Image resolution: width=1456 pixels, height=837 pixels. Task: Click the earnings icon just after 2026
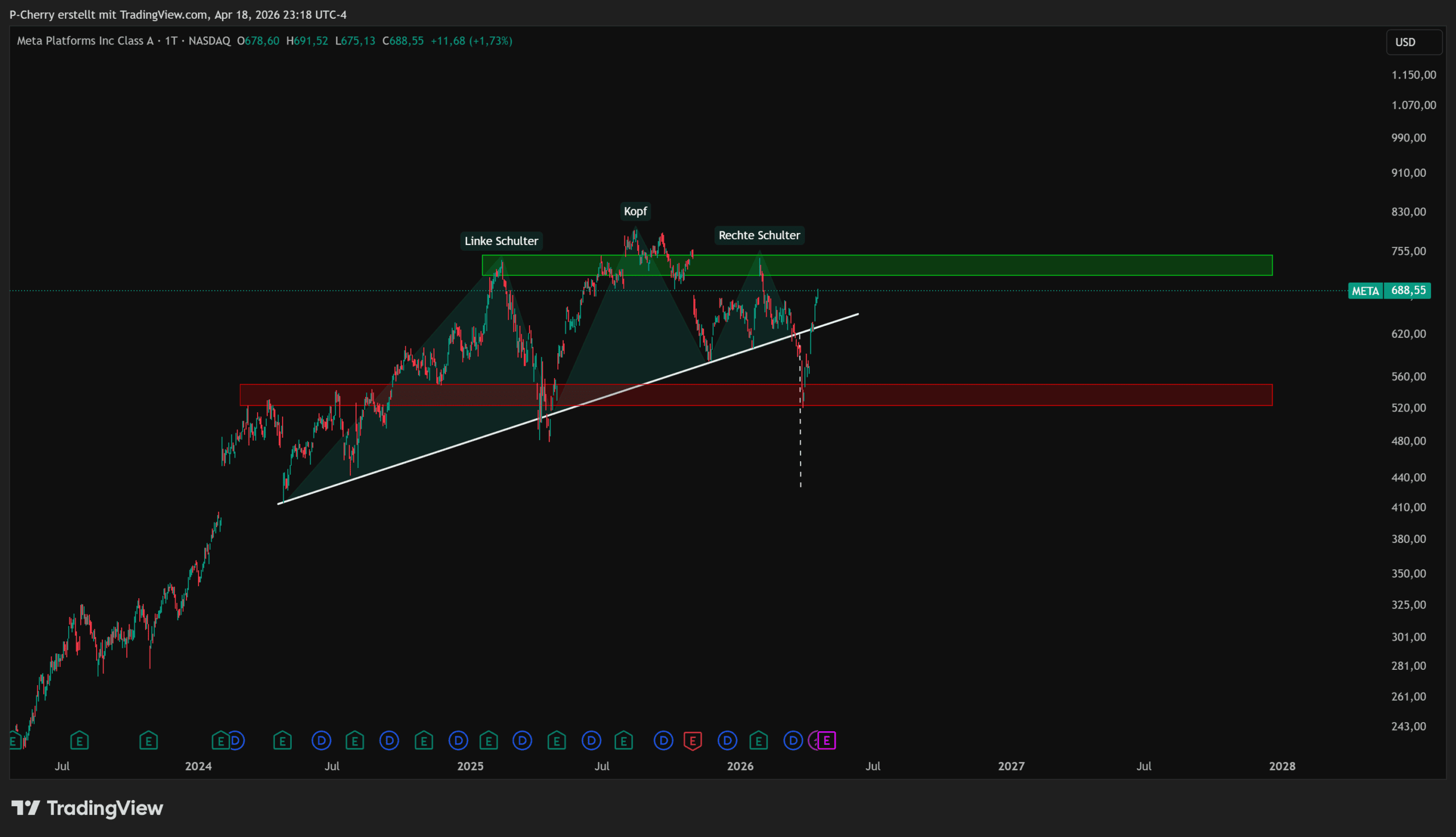(758, 740)
